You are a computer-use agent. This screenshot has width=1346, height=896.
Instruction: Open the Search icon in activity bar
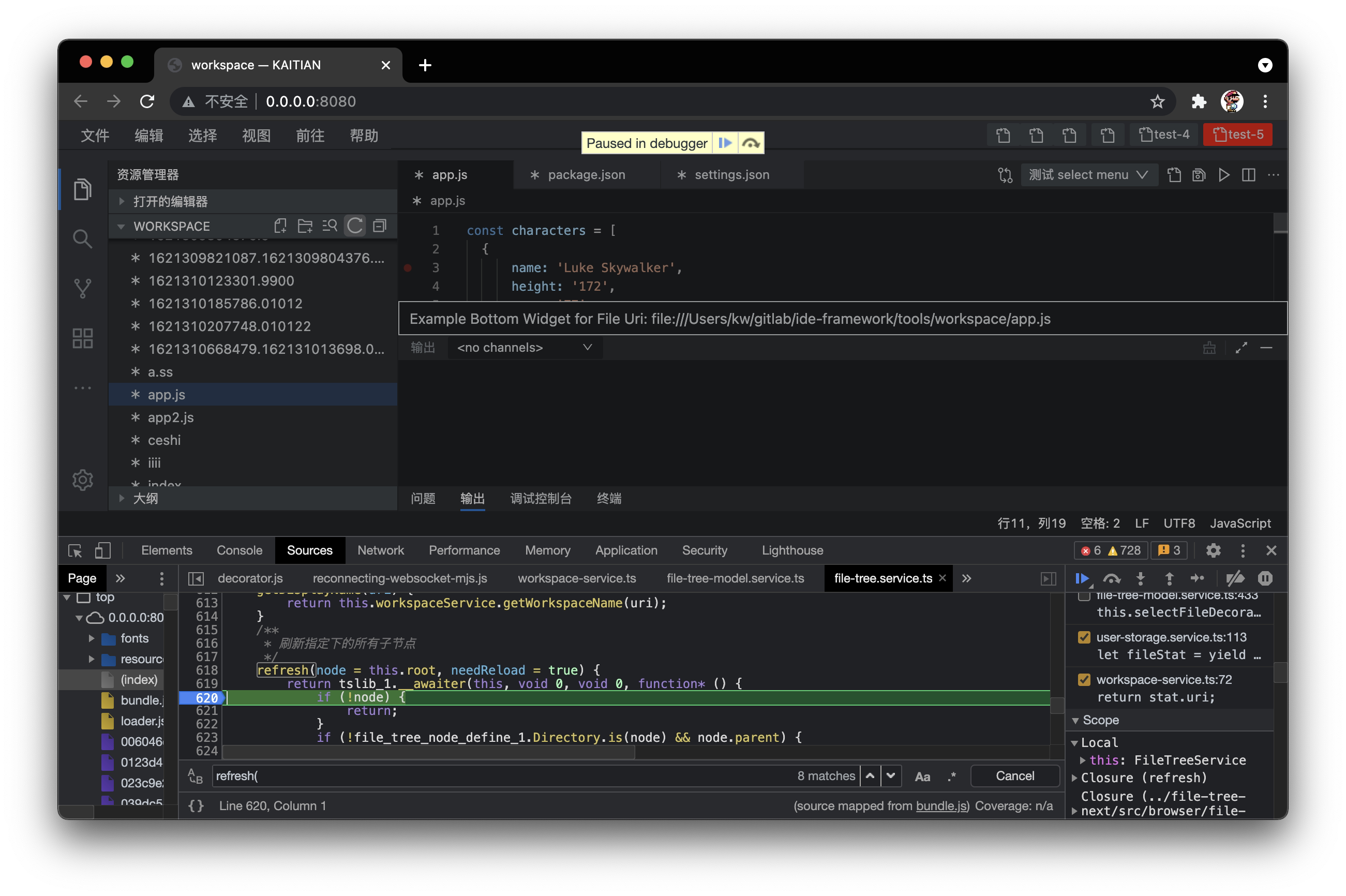(82, 238)
